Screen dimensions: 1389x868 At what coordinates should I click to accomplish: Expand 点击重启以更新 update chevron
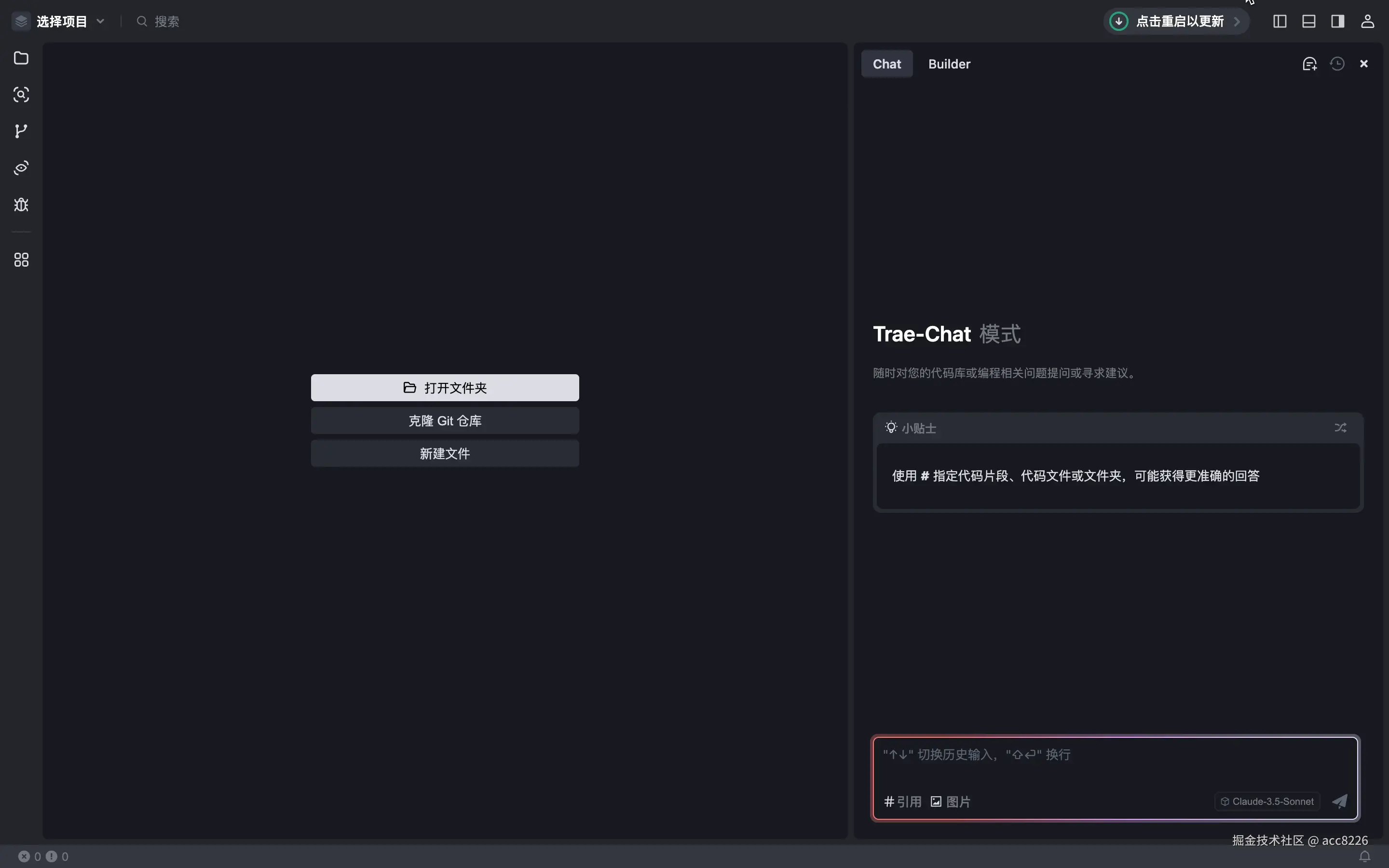1237,21
